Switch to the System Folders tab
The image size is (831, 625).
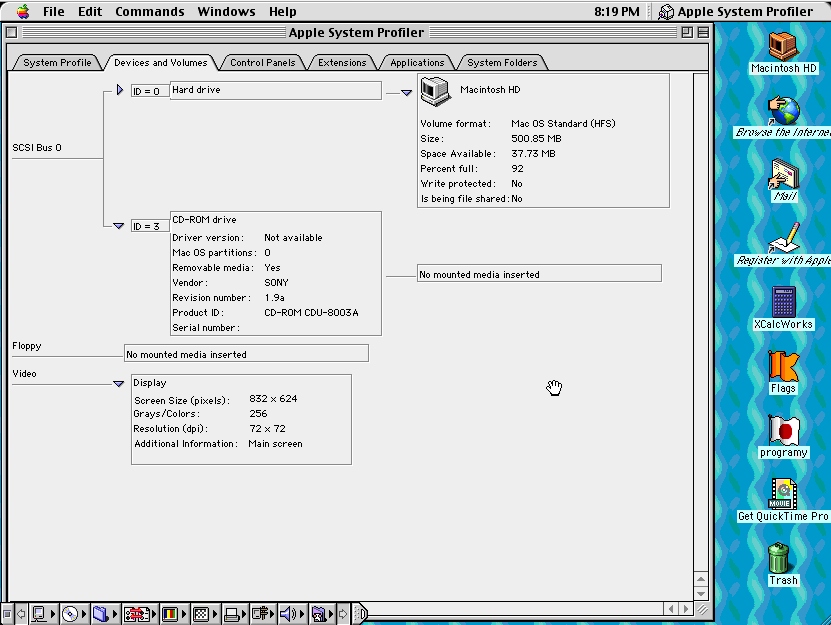click(502, 63)
